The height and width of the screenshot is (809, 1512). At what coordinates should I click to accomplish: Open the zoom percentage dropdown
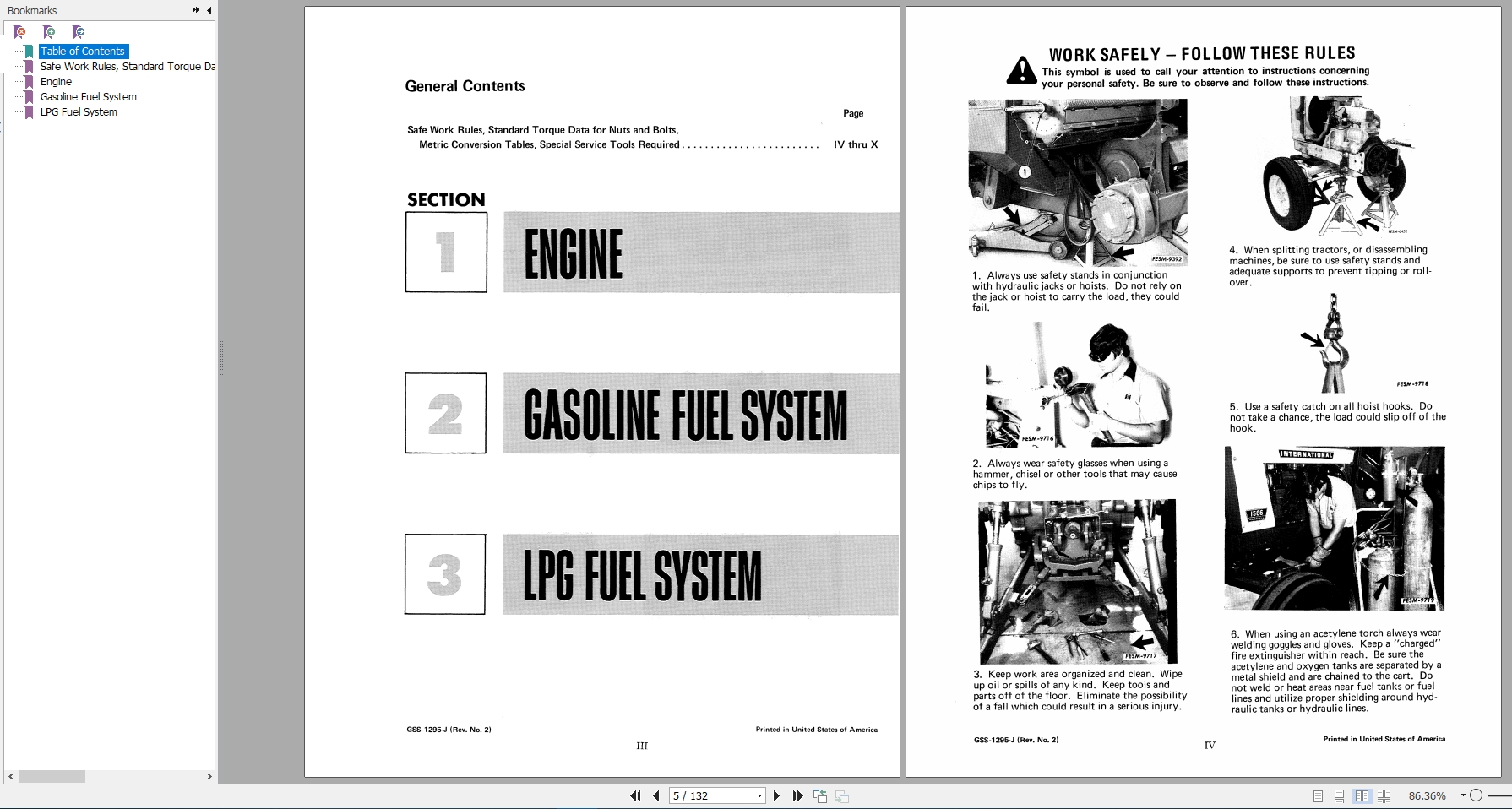[x=1463, y=795]
